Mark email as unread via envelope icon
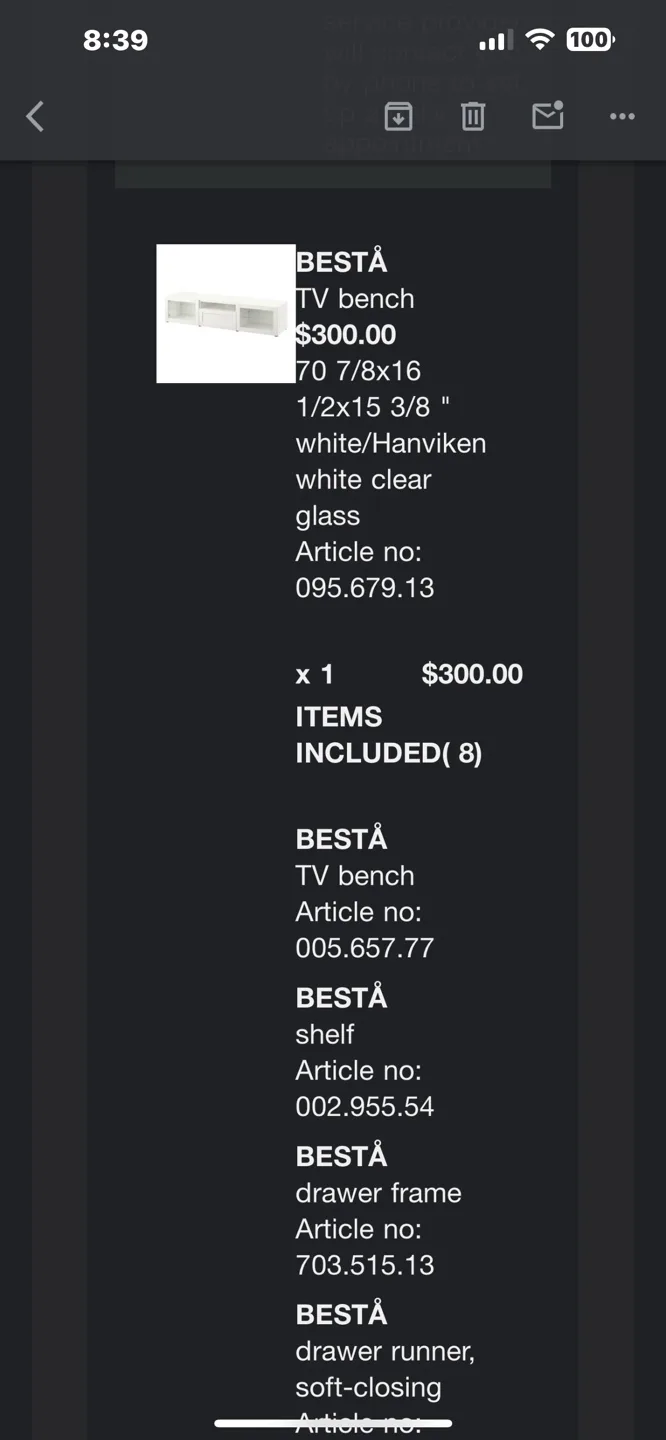Image resolution: width=666 pixels, height=1440 pixels. click(547, 116)
